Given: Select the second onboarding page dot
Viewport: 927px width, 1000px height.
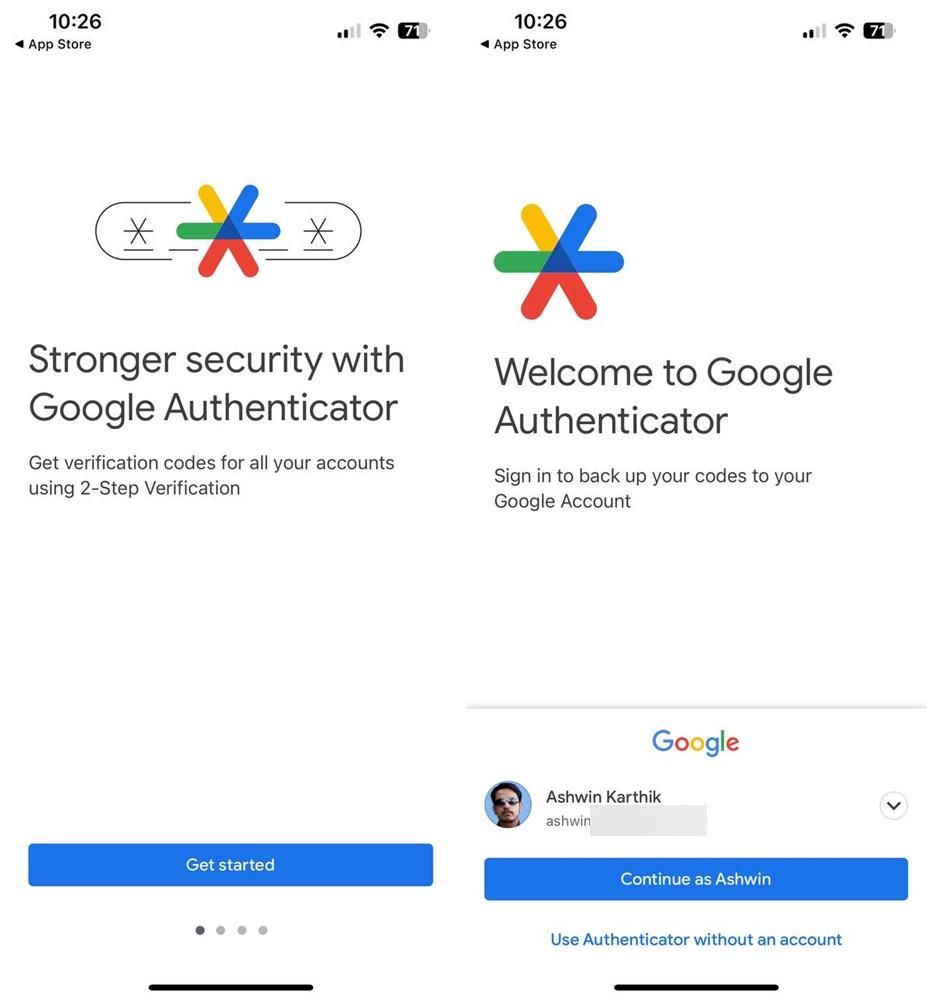Looking at the screenshot, I should pos(220,930).
